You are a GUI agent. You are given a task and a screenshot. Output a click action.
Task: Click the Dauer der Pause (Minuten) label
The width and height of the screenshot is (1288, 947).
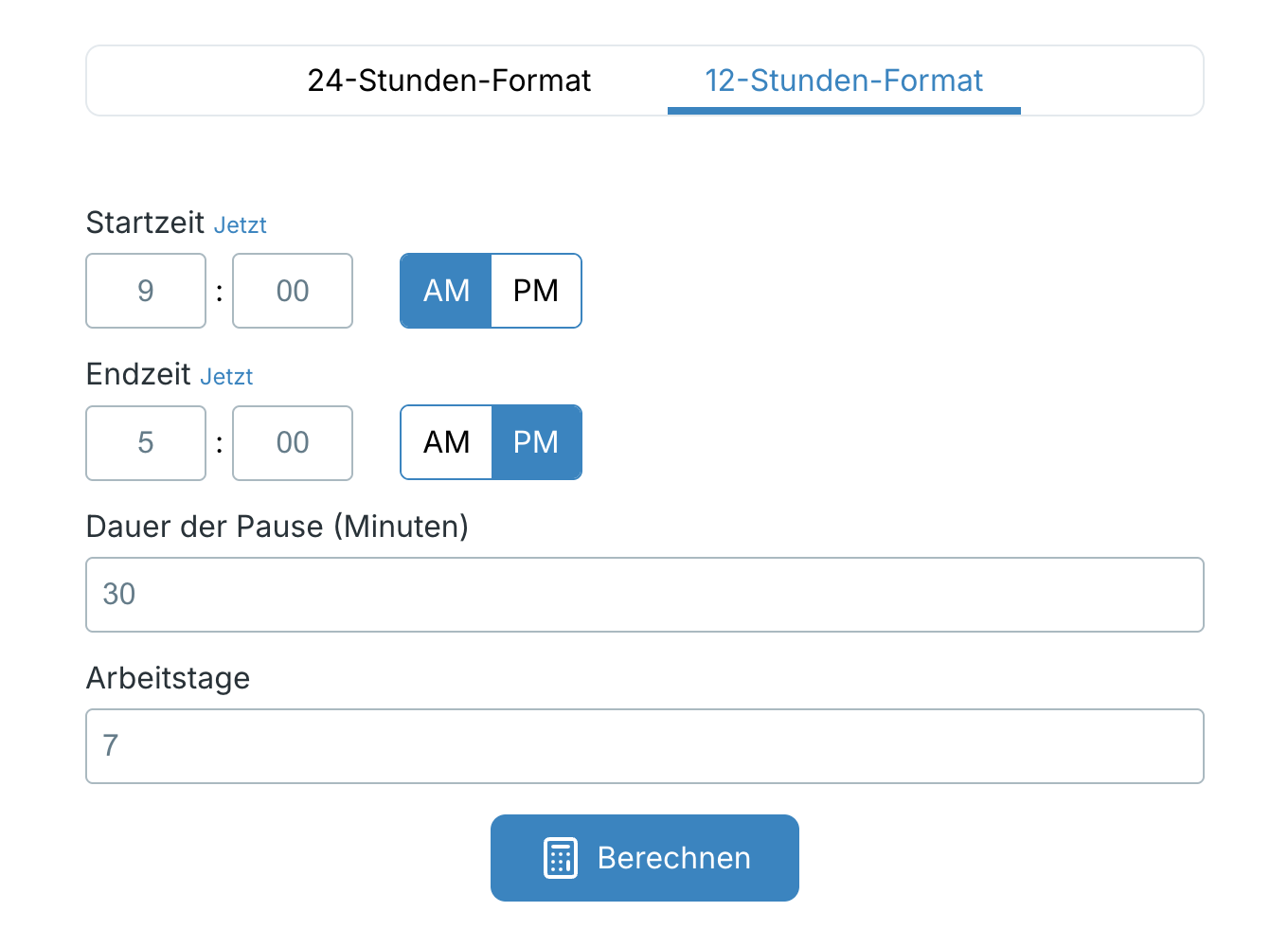[x=277, y=527]
